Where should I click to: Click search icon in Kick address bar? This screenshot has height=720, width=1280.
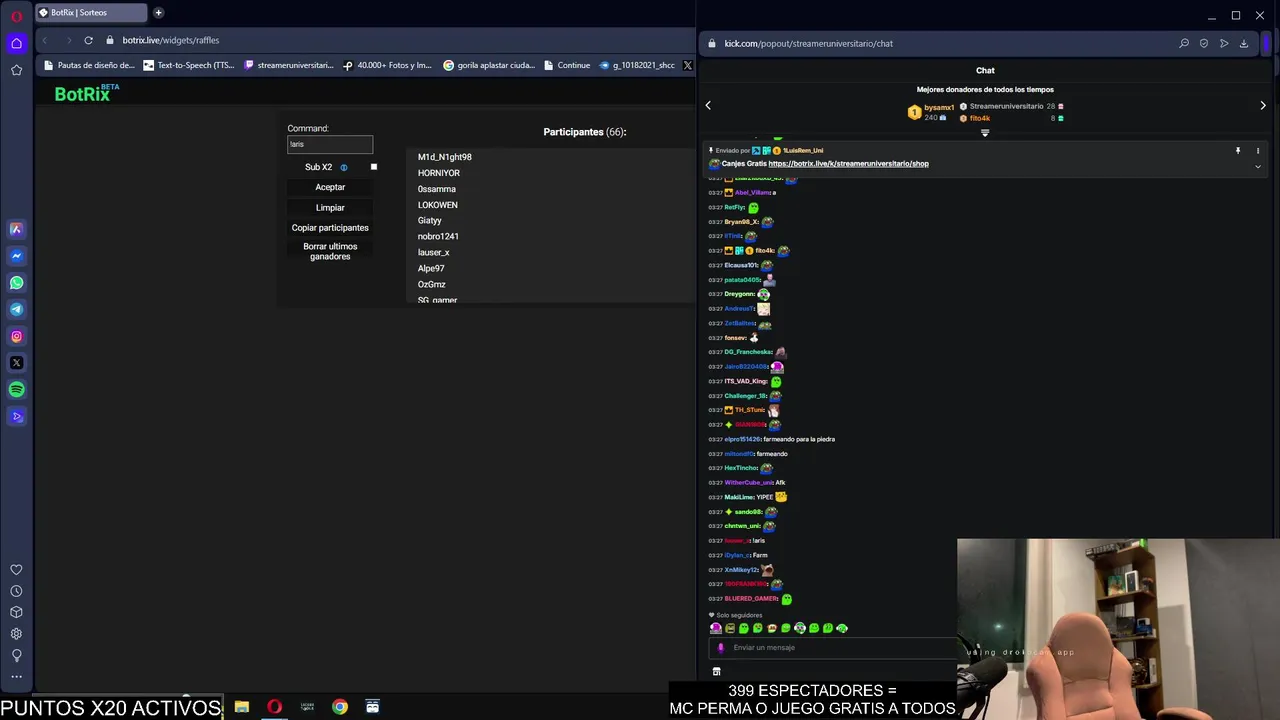(1184, 43)
